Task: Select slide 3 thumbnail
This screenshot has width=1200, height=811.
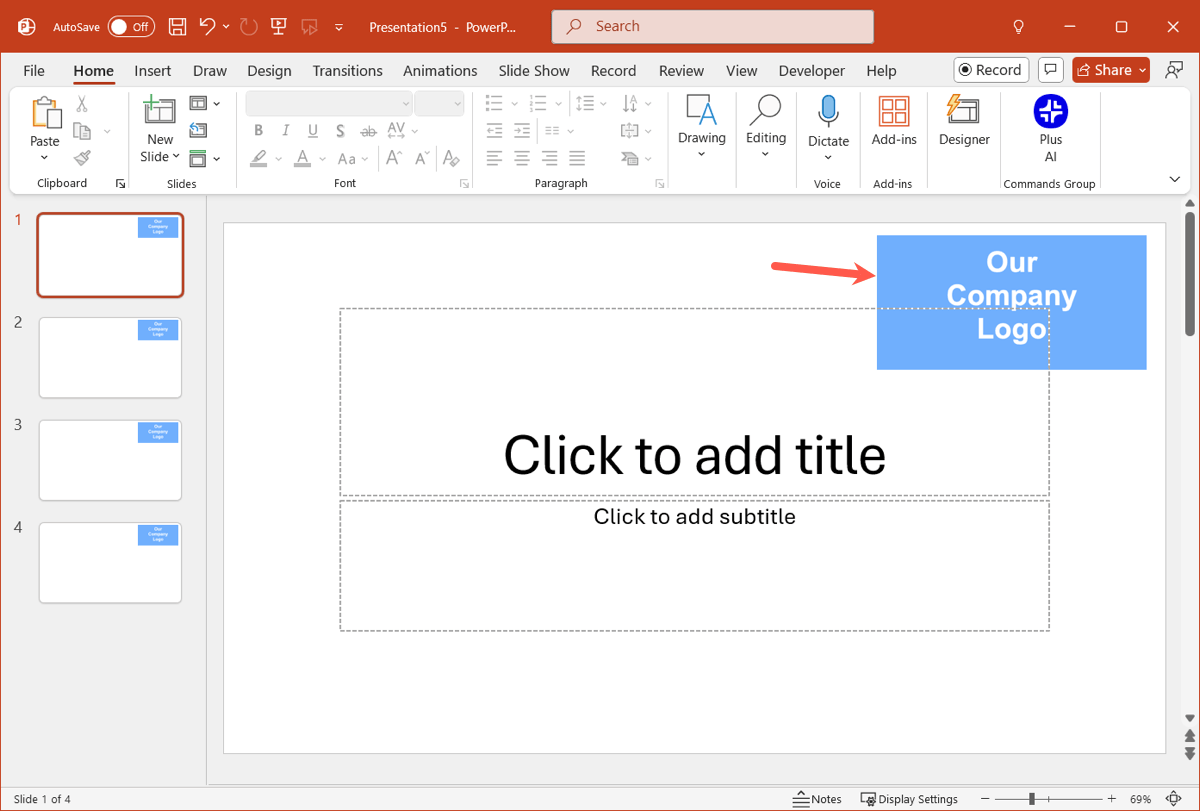Action: click(110, 460)
